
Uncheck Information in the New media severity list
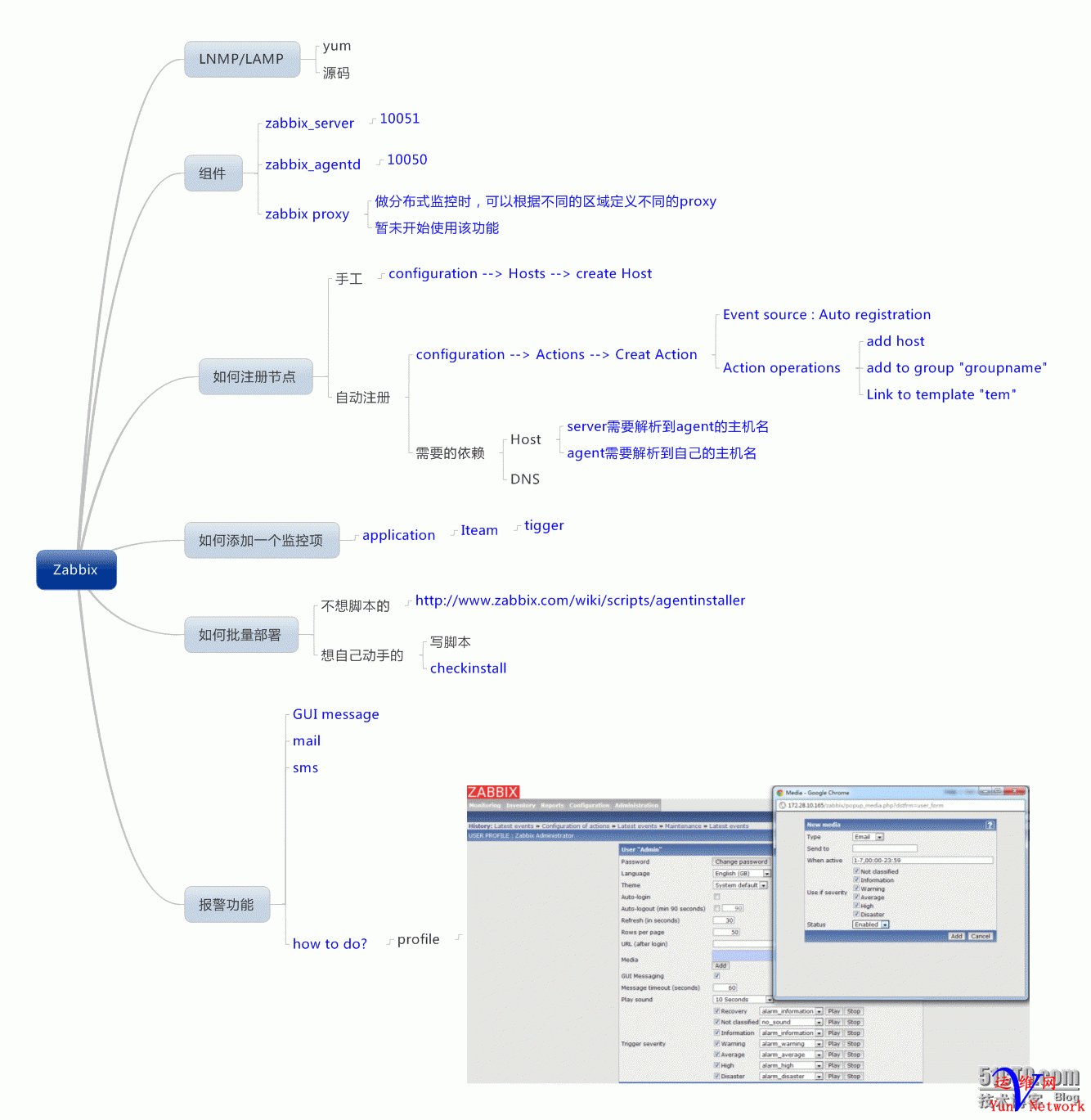coord(856,880)
